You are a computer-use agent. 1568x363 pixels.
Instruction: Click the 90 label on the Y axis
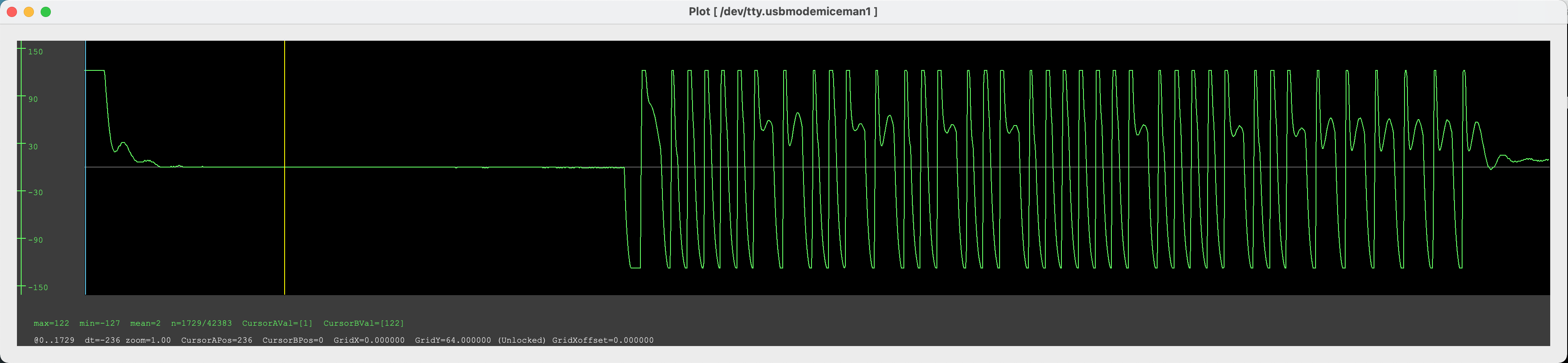(33, 99)
